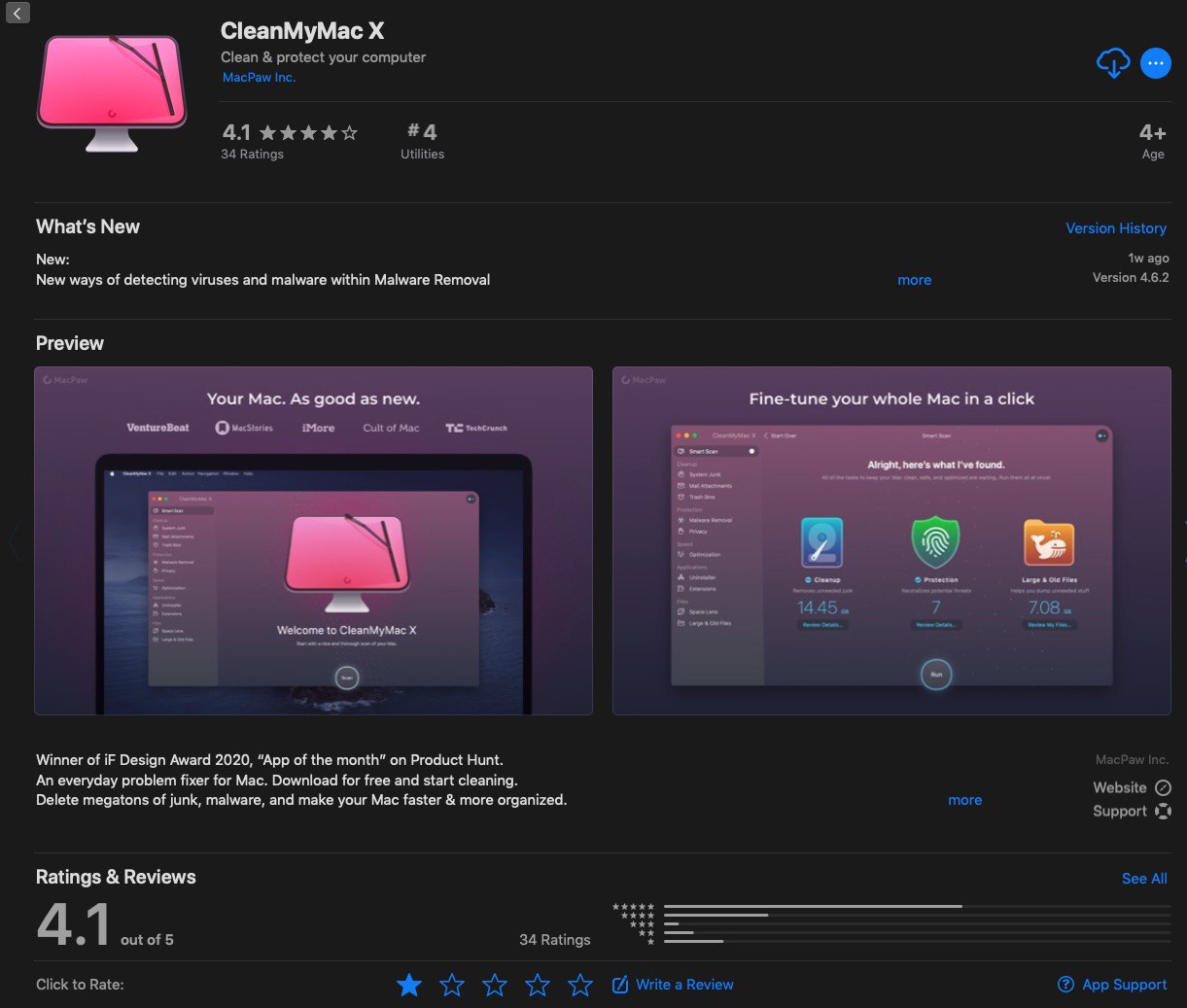This screenshot has height=1008, width=1187.
Task: Click the 1w ago update label
Action: pyautogui.click(x=1148, y=259)
